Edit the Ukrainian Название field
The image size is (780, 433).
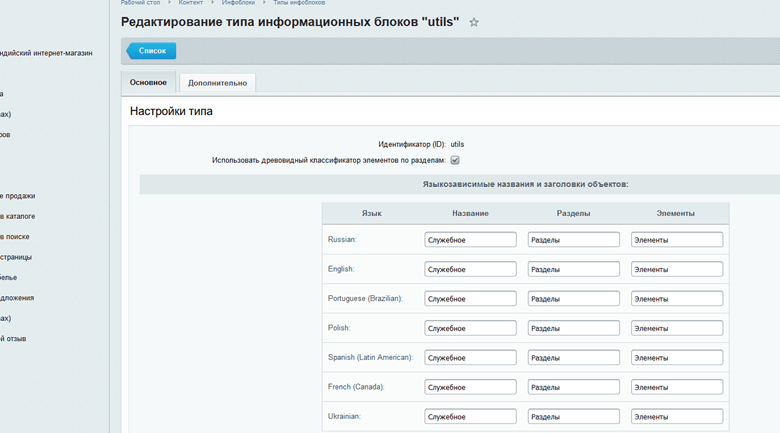coord(470,416)
